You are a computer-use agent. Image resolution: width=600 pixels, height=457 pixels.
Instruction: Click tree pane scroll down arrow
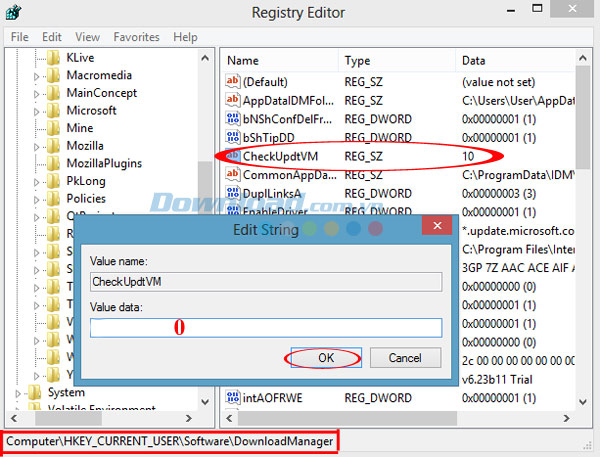(x=205, y=402)
